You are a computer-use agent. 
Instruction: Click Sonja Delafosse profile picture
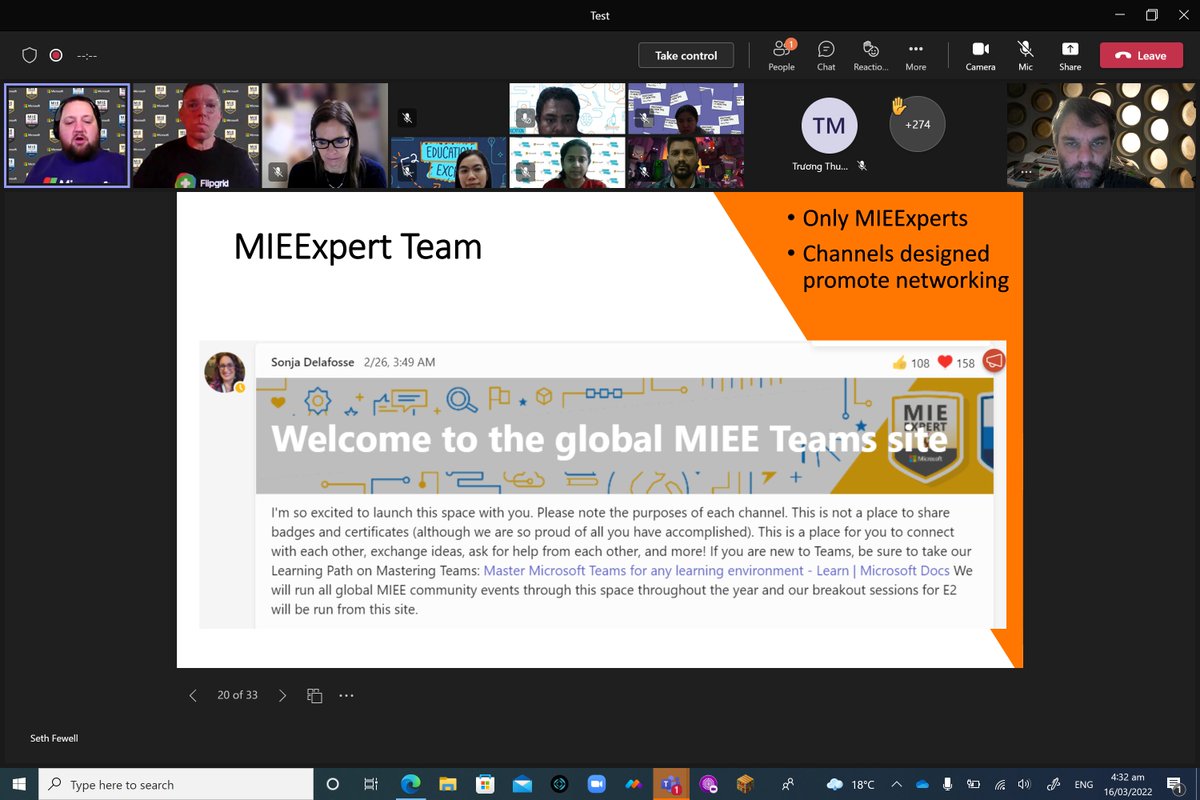[225, 372]
